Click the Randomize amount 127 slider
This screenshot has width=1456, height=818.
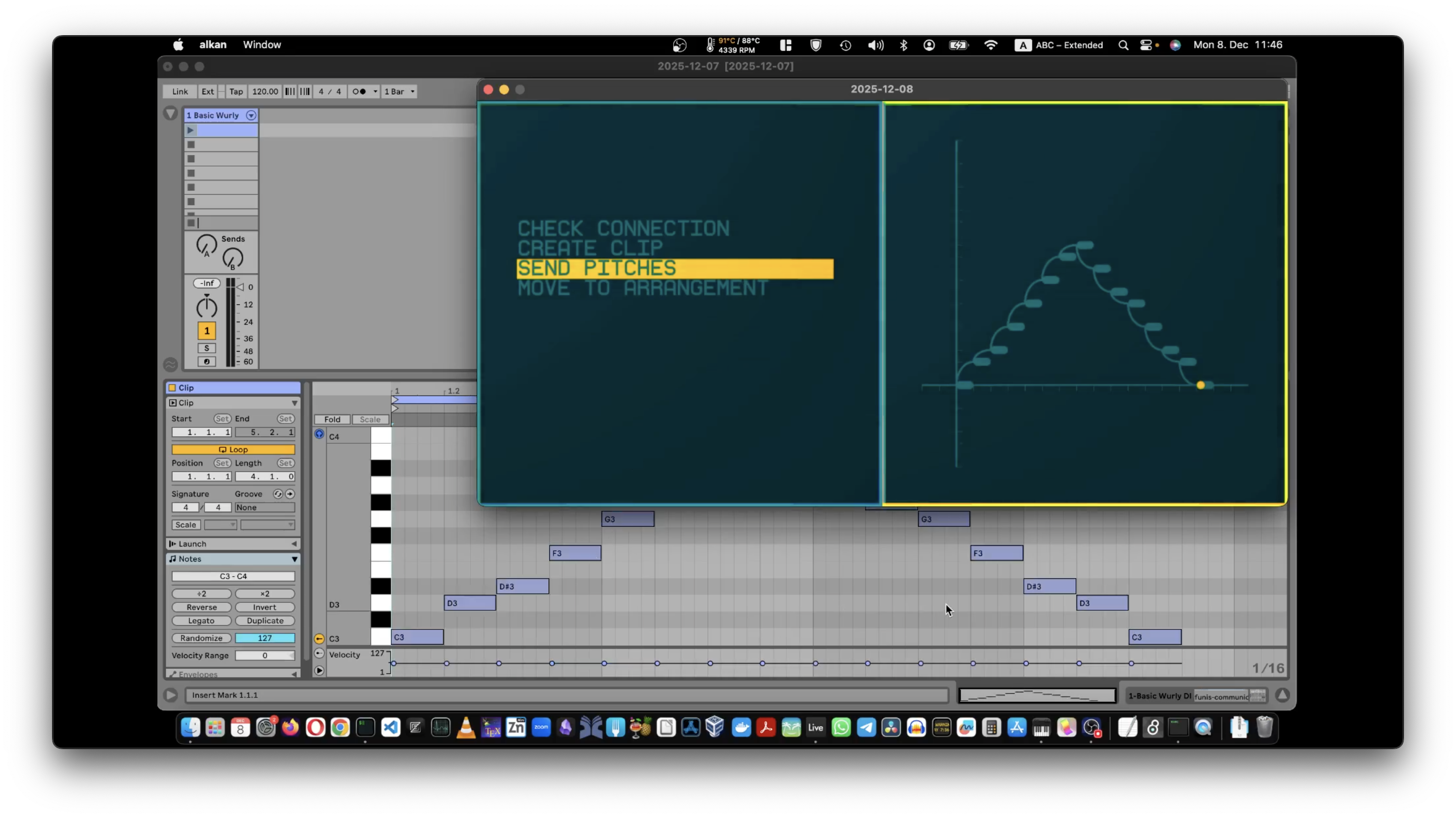coord(265,638)
